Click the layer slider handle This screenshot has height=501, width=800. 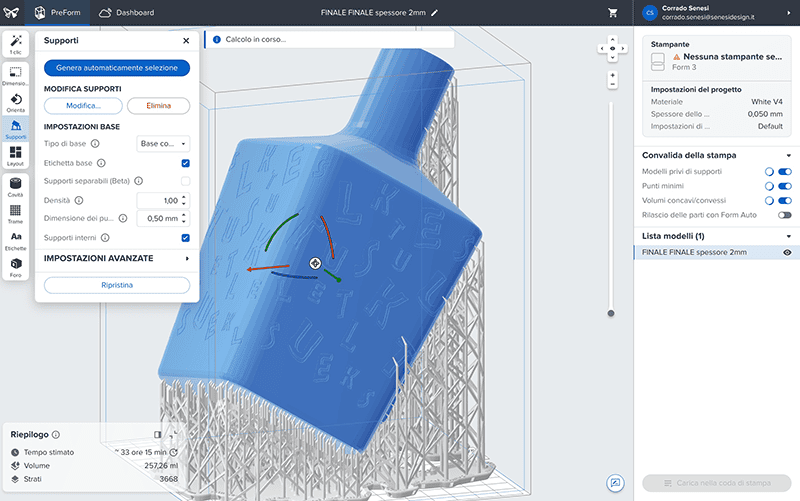click(x=611, y=313)
